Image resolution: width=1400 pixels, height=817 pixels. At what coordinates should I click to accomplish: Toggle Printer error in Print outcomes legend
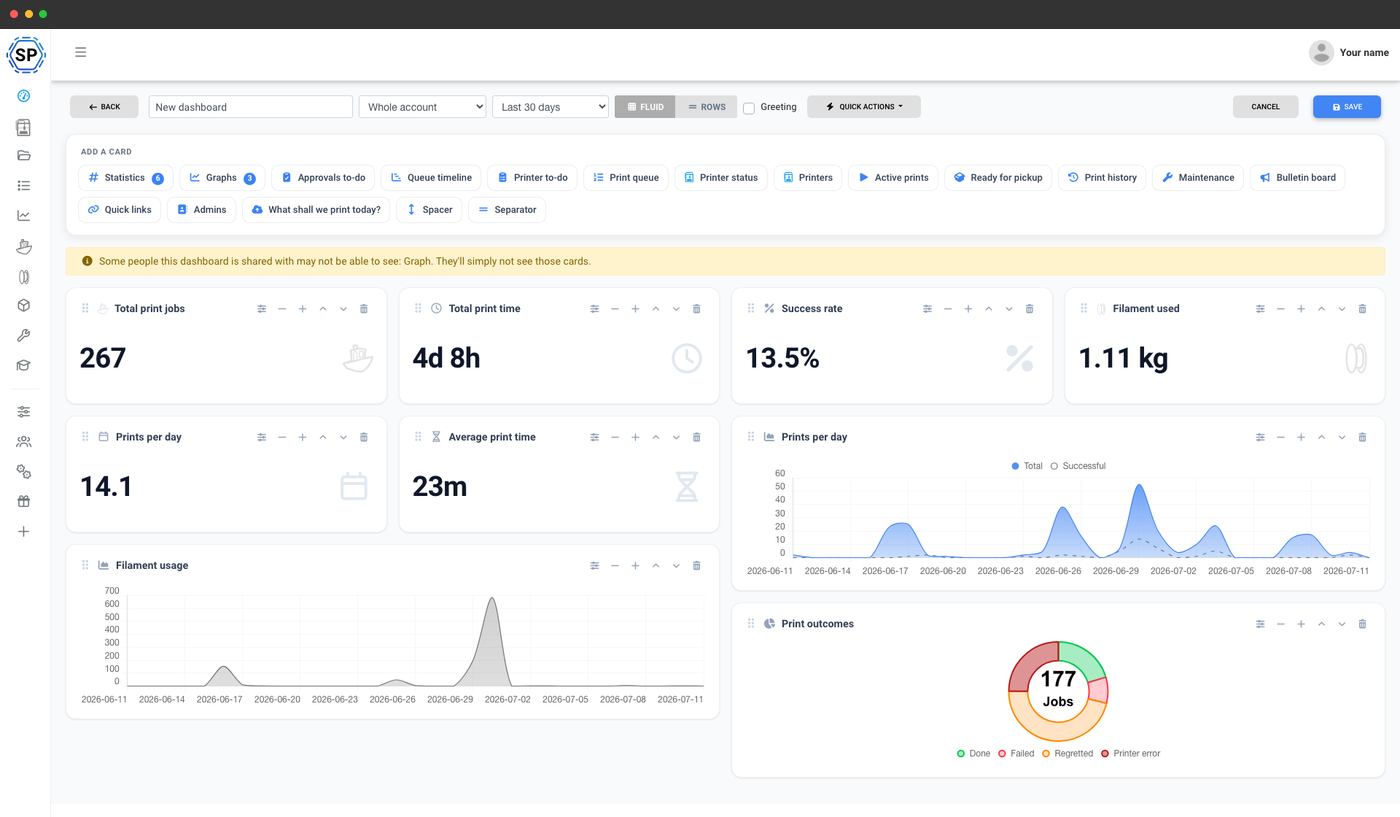[x=1130, y=754]
